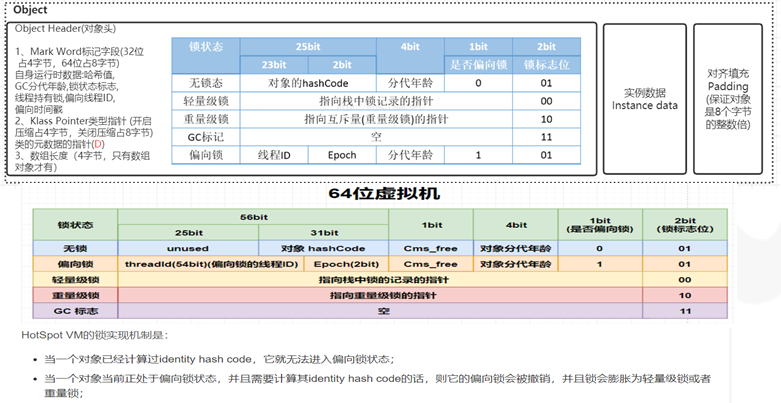781x403 pixels.
Task: Click the "线程ID" cell
Action: pos(274,155)
